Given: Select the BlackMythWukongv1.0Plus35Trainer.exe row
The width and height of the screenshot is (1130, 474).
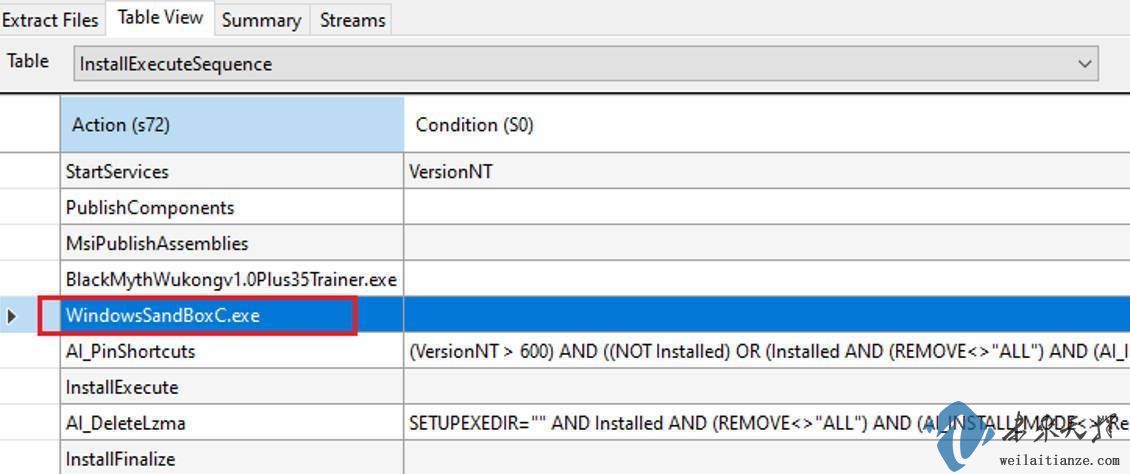Looking at the screenshot, I should [232, 280].
